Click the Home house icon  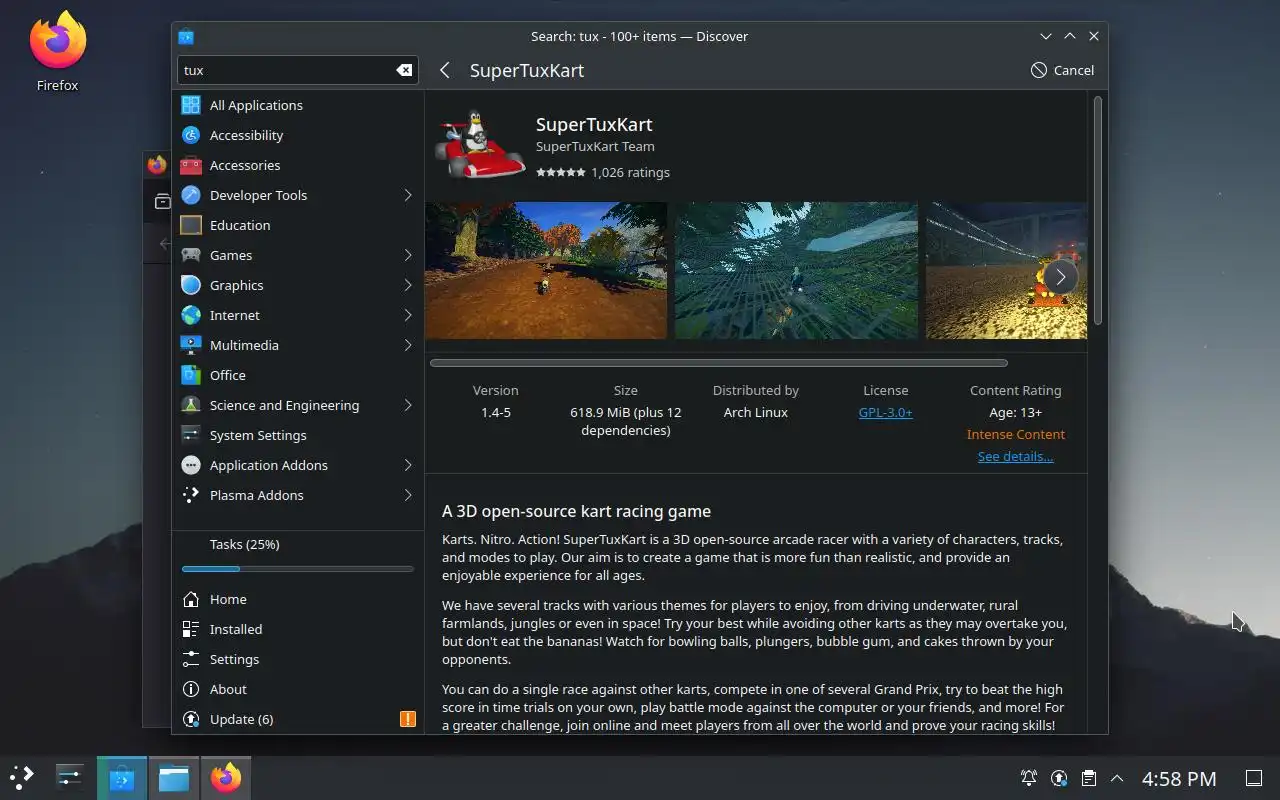[x=191, y=599]
